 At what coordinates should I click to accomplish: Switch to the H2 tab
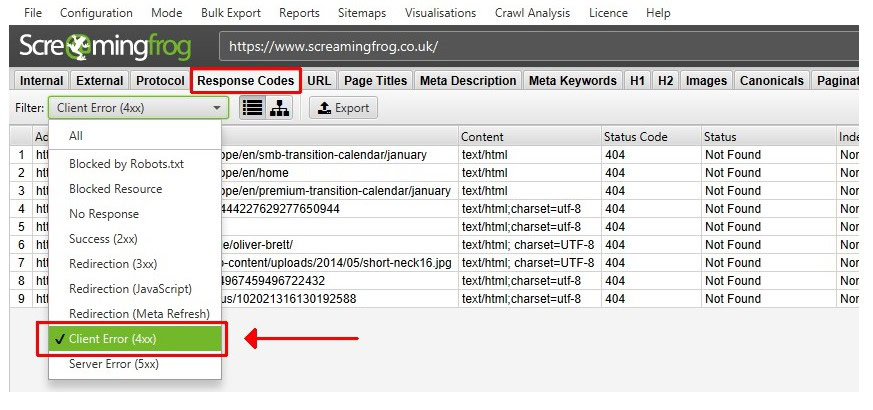coord(665,81)
